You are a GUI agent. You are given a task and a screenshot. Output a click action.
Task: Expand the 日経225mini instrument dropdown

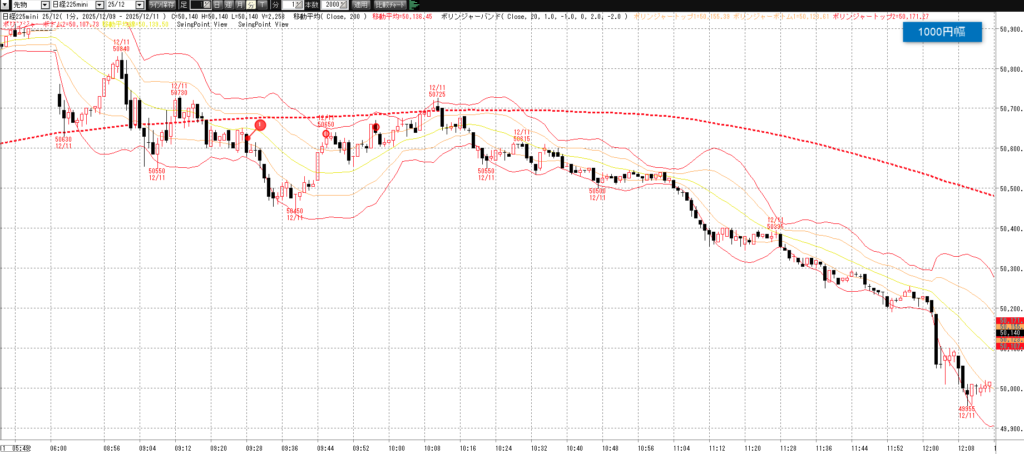tap(99, 5)
